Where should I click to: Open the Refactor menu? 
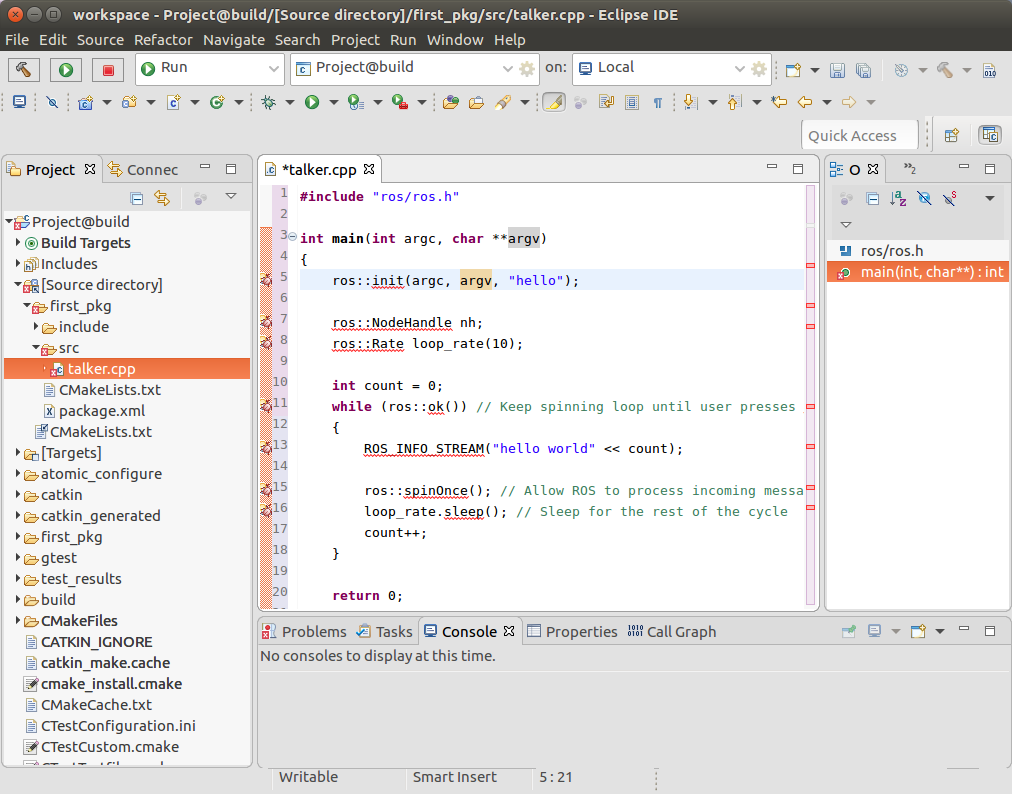(163, 40)
